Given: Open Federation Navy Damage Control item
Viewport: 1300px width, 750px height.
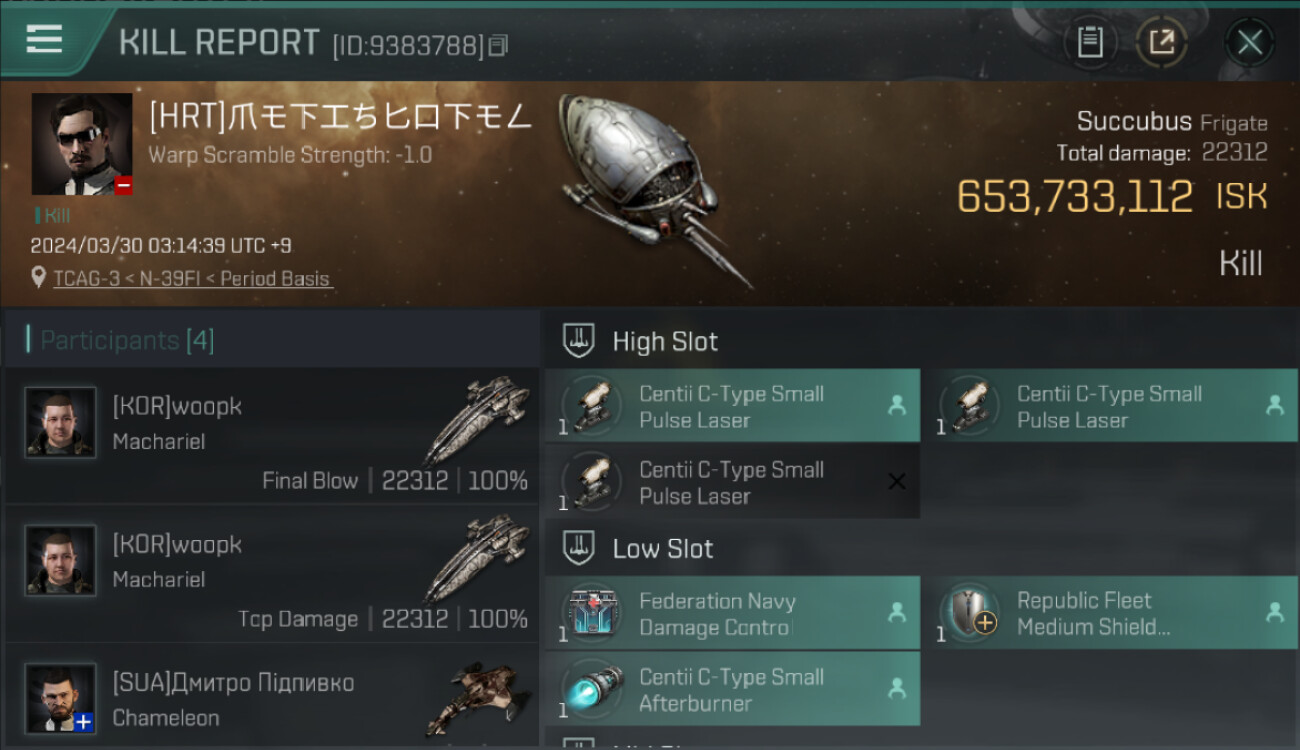Looking at the screenshot, I should click(x=732, y=613).
